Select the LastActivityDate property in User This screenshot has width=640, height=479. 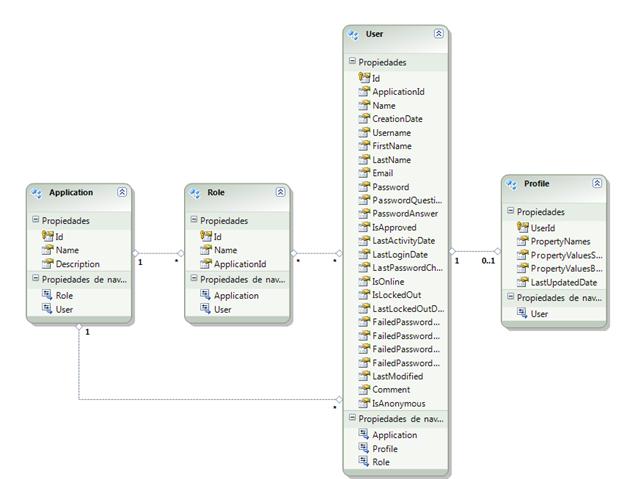click(x=404, y=241)
